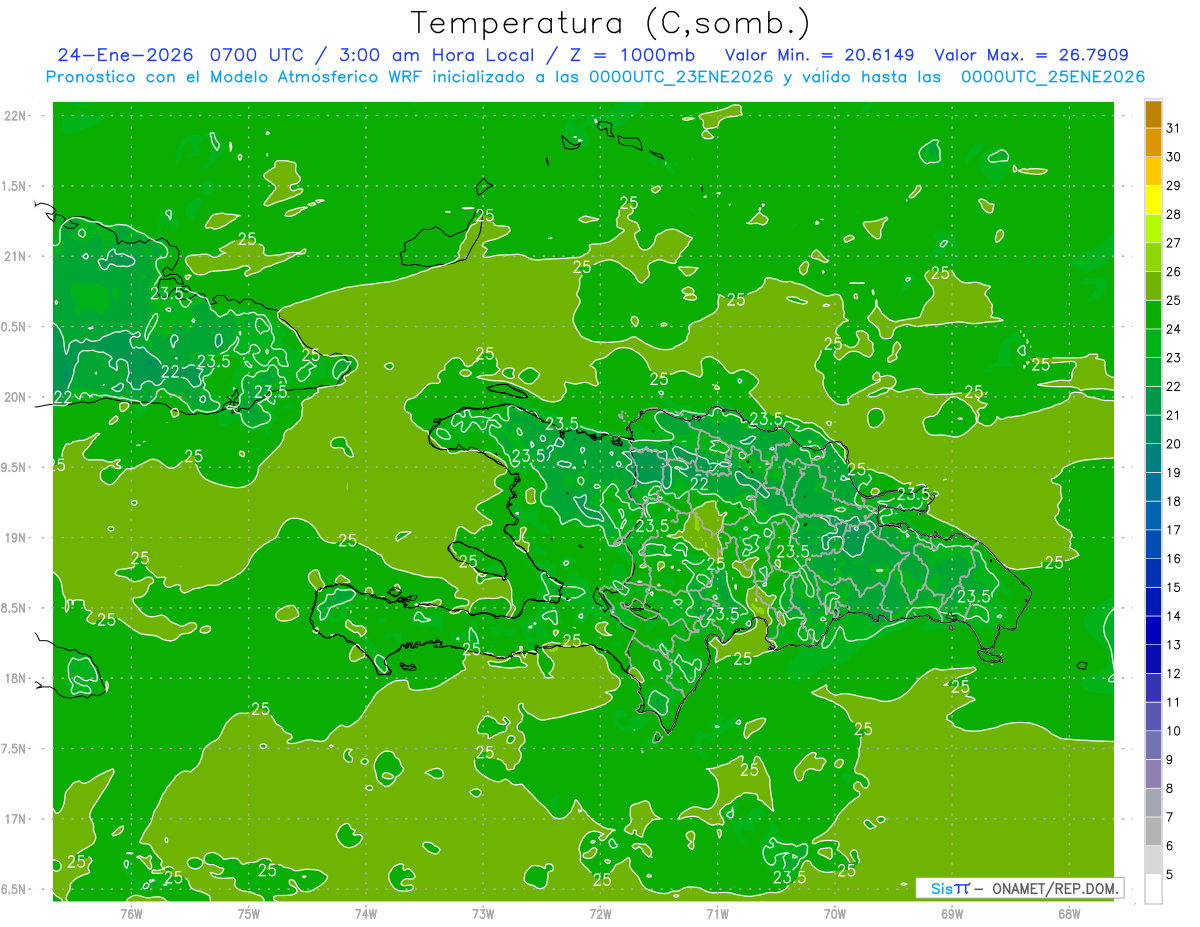Click the '18N' latitude axis label
The width and height of the screenshot is (1200, 927).
(x=16, y=679)
